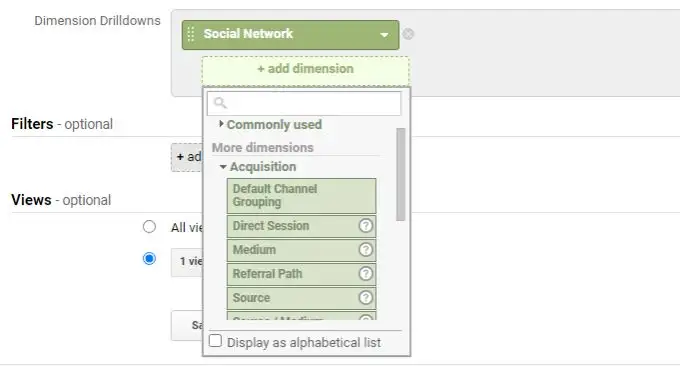Expand the Commonly used group

coord(270,125)
